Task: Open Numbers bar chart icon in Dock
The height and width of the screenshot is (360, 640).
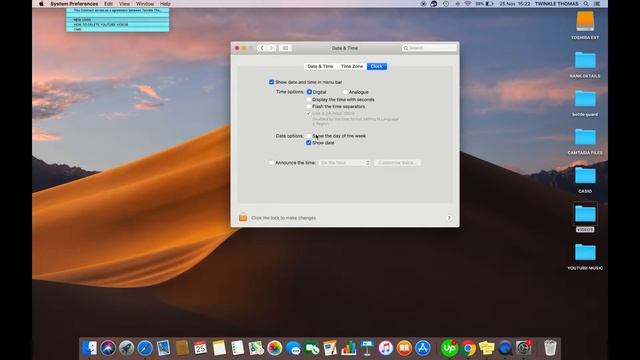Action: coord(349,348)
